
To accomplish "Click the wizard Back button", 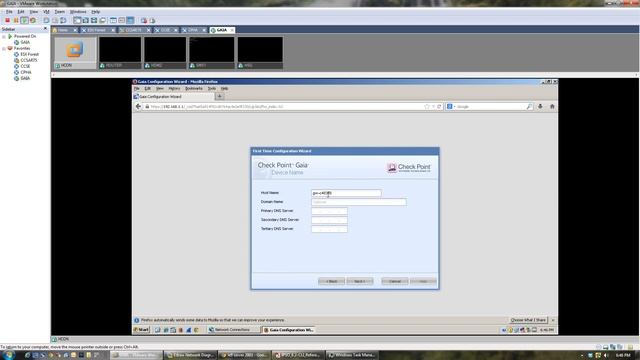I will coord(331,281).
